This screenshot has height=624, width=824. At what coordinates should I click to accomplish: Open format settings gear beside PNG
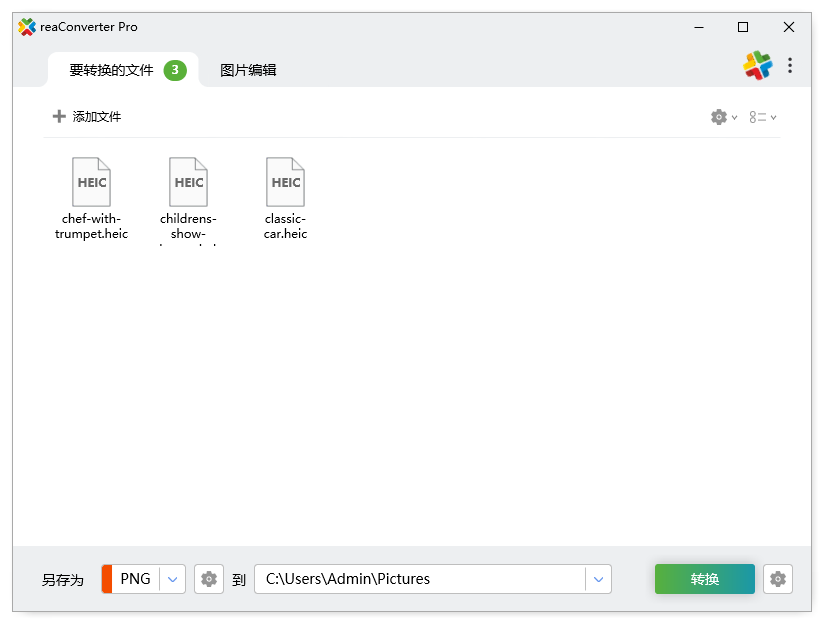tap(209, 579)
